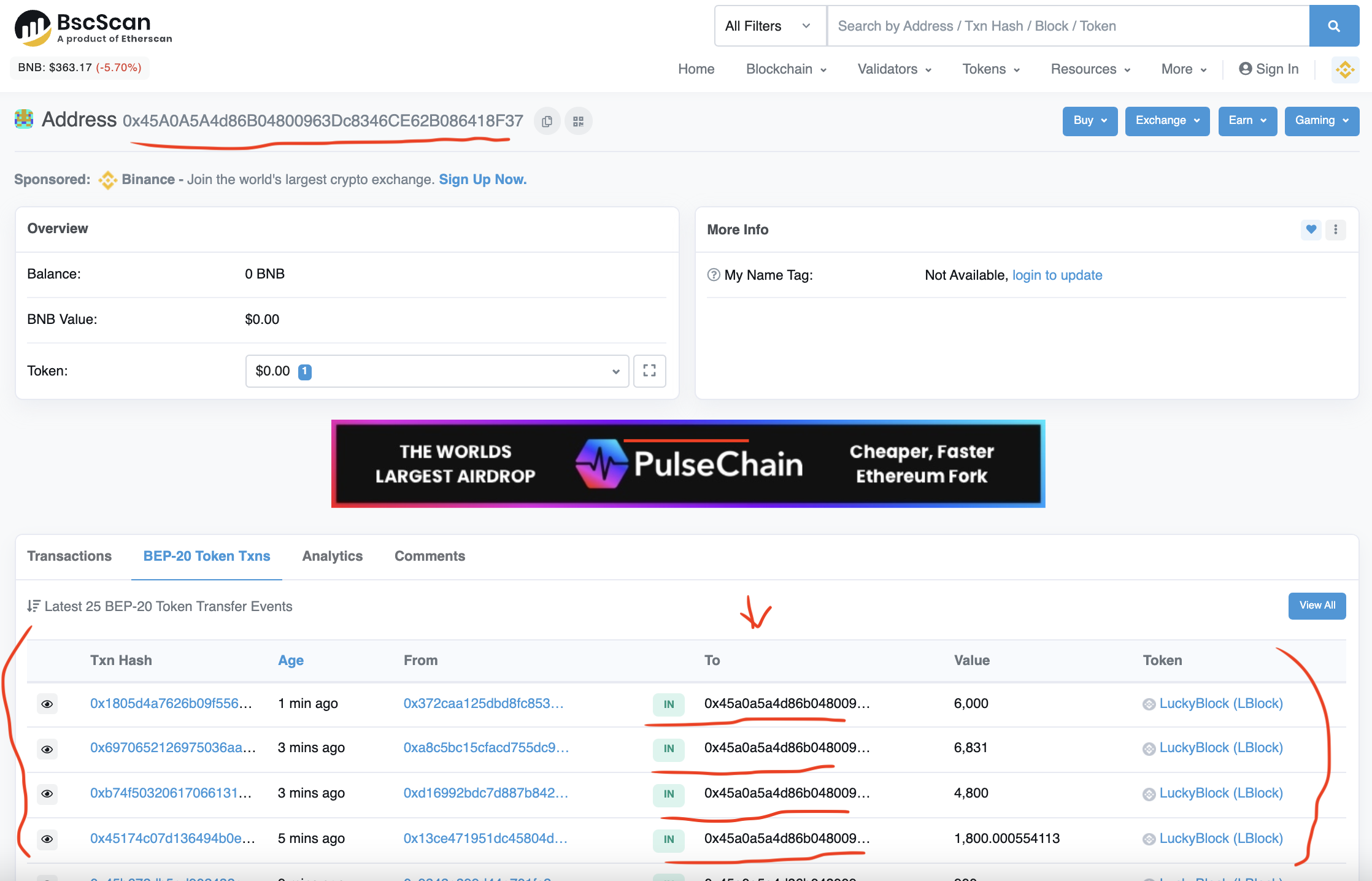
Task: Toggle eye preview for txn 0x45174c07d136494b0e
Action: pos(47,839)
